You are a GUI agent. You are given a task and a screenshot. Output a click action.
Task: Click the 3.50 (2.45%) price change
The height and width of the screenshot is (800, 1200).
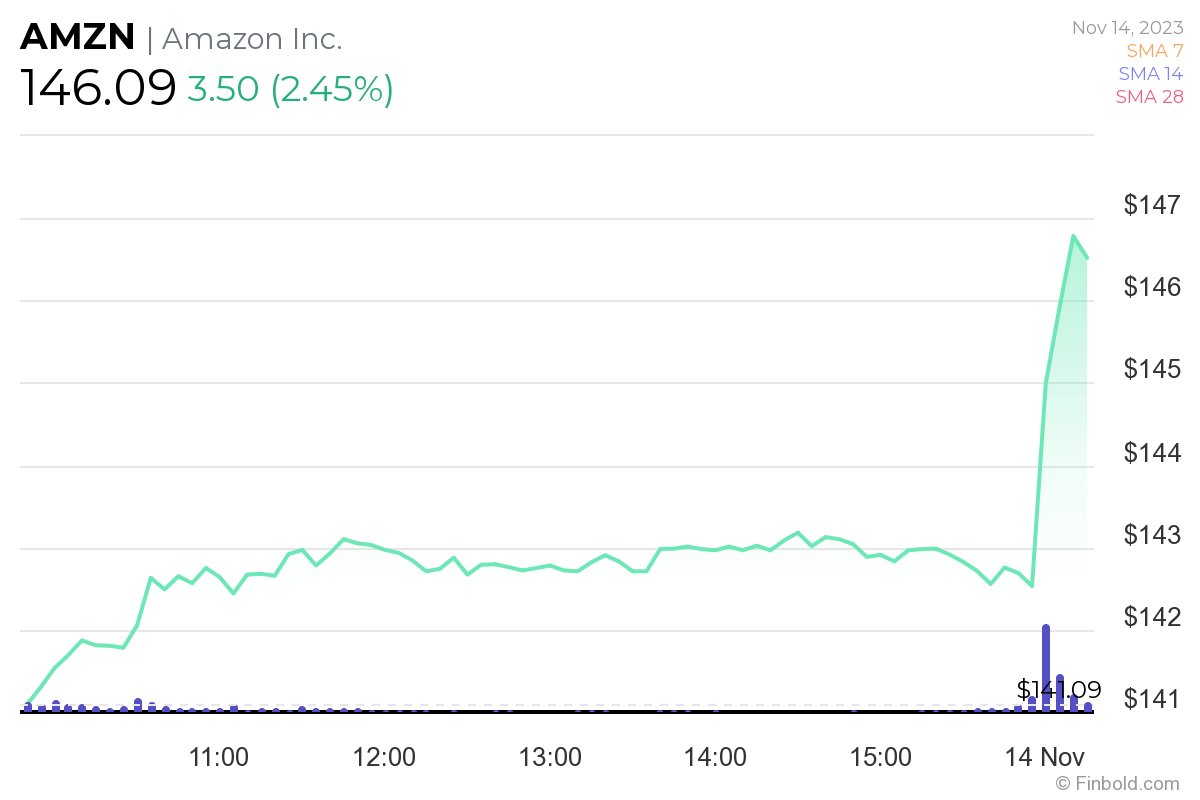pos(290,89)
